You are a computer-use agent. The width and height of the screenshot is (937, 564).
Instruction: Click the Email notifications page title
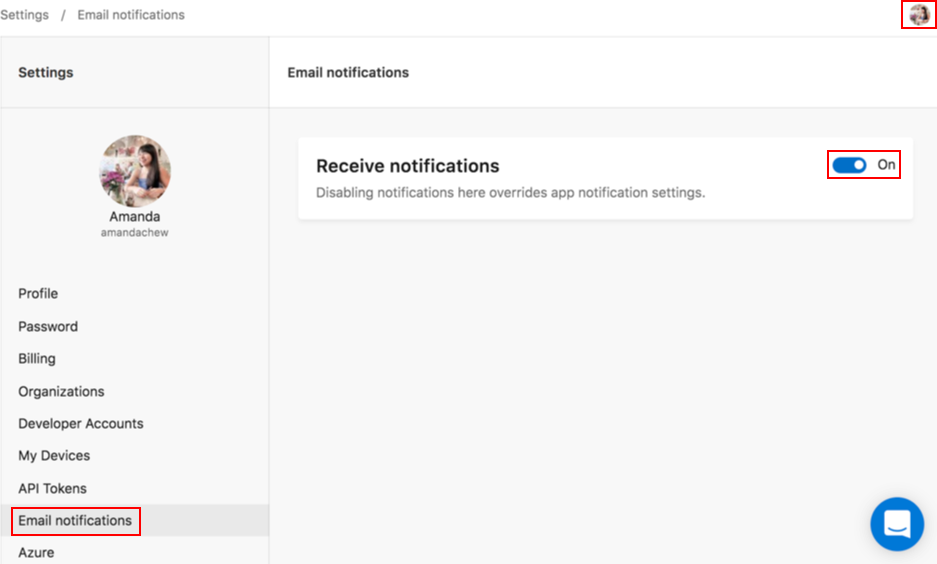click(x=348, y=72)
